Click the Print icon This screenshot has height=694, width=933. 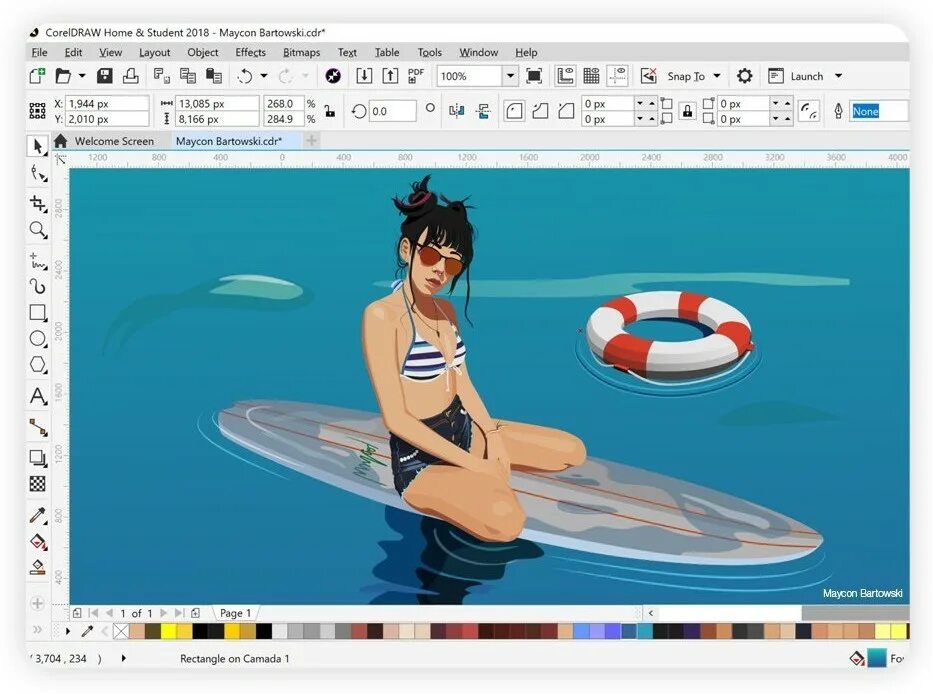point(130,76)
